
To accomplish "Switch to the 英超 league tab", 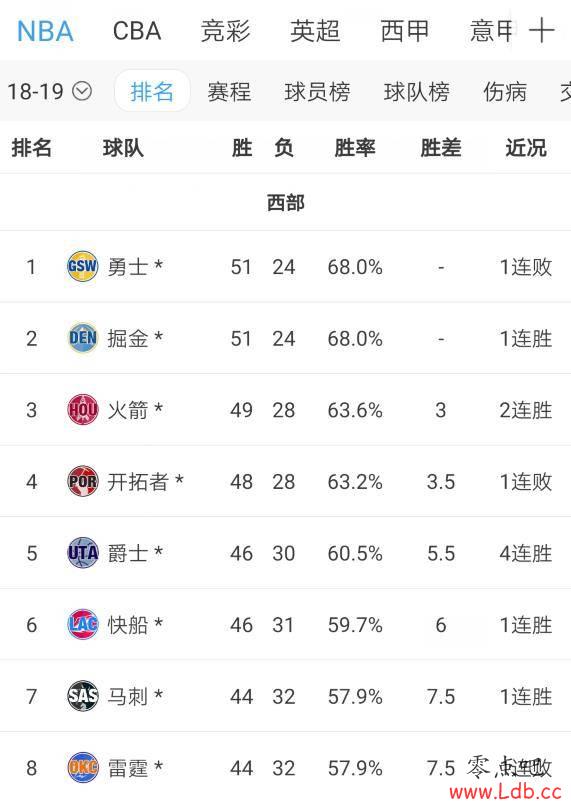I will 315,31.
